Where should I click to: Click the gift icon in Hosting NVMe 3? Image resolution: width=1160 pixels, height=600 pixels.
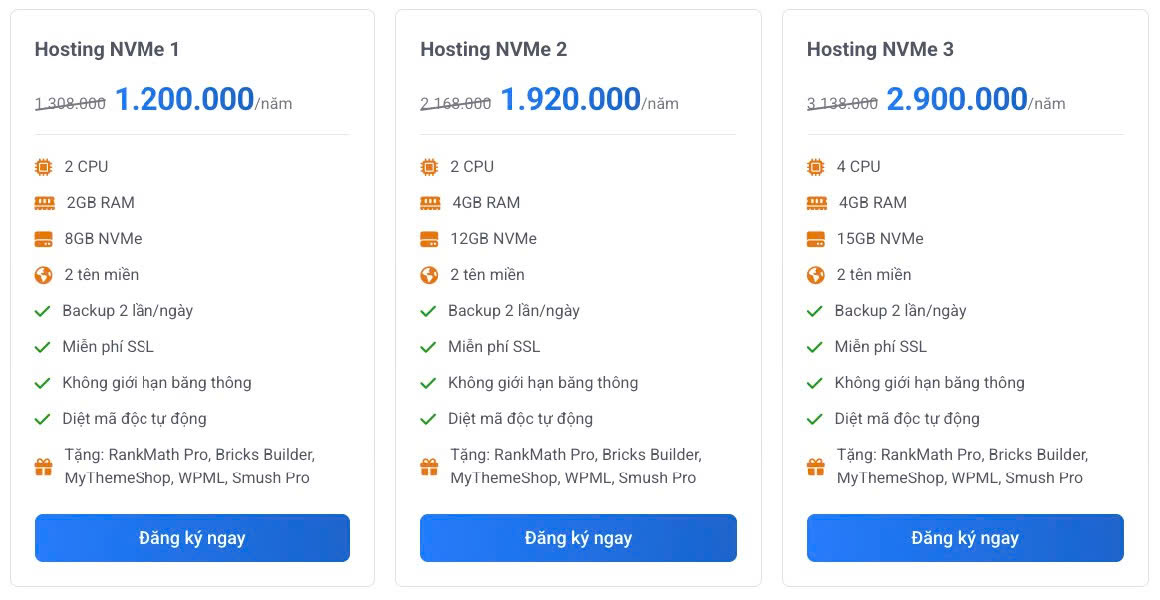click(816, 466)
